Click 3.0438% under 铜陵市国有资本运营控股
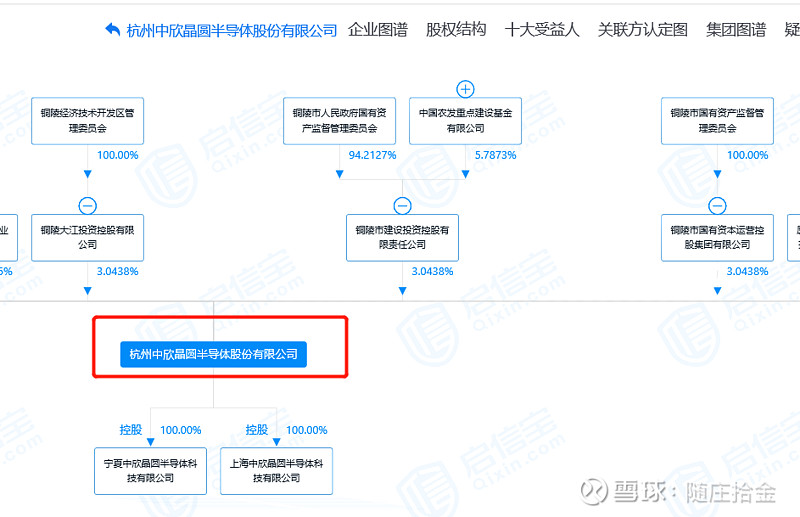The width and height of the screenshot is (800, 517). 747,272
